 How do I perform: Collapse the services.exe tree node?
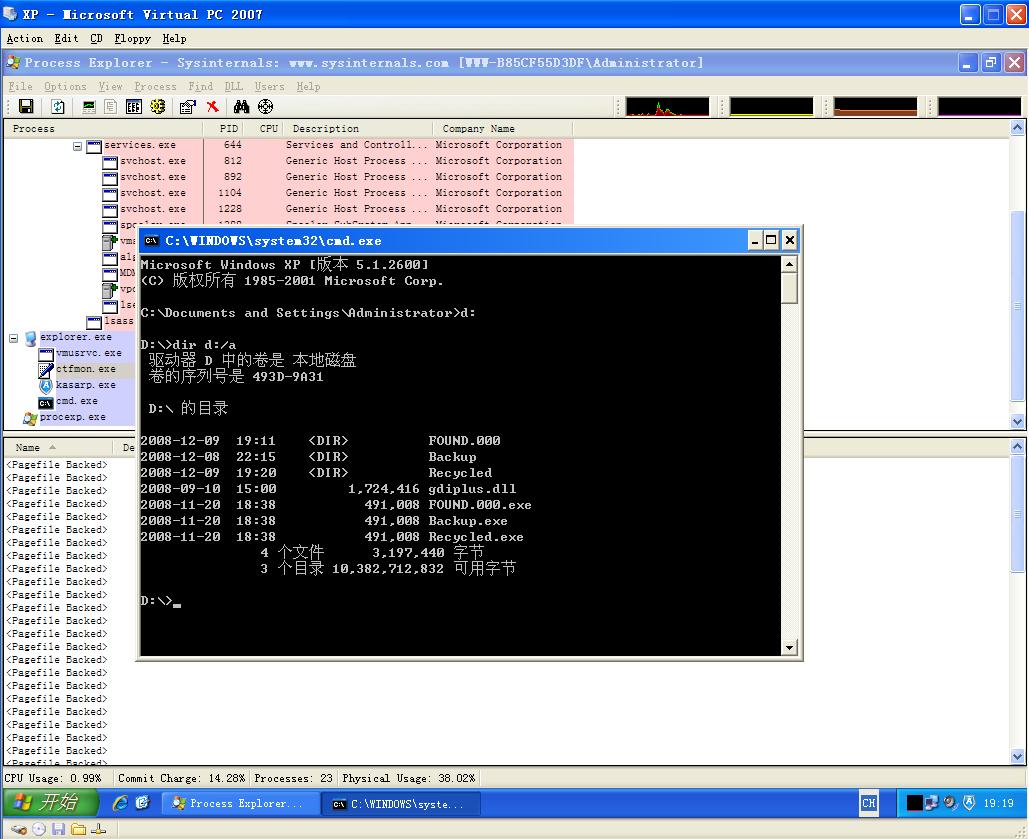click(x=77, y=146)
